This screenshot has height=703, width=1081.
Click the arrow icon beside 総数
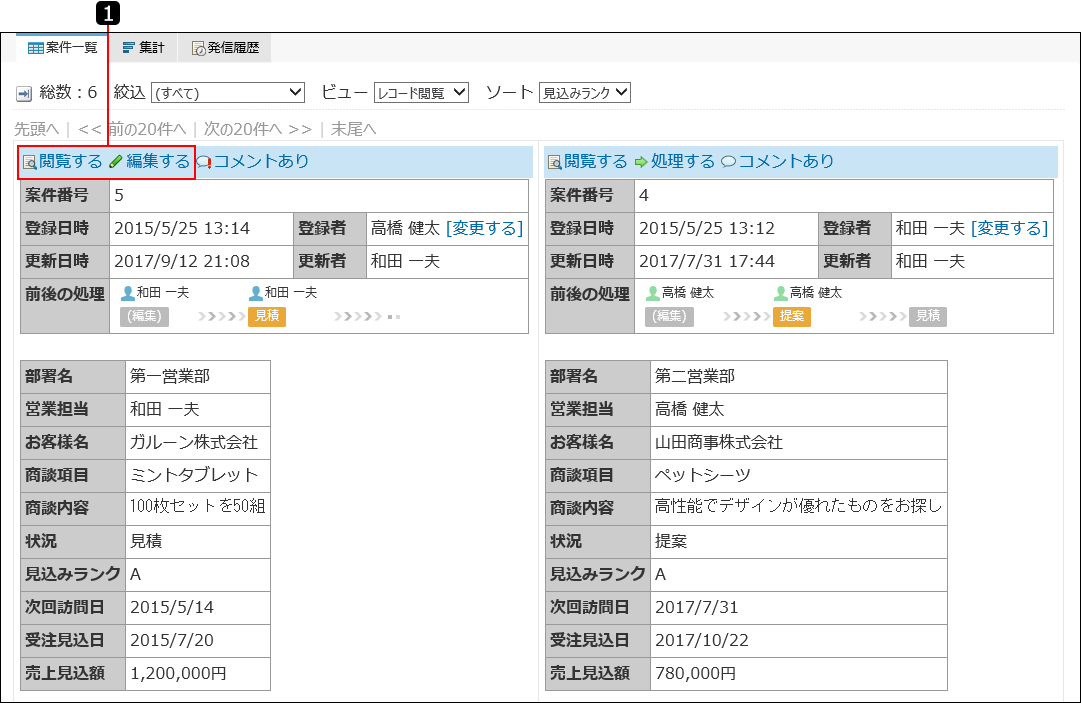24,93
